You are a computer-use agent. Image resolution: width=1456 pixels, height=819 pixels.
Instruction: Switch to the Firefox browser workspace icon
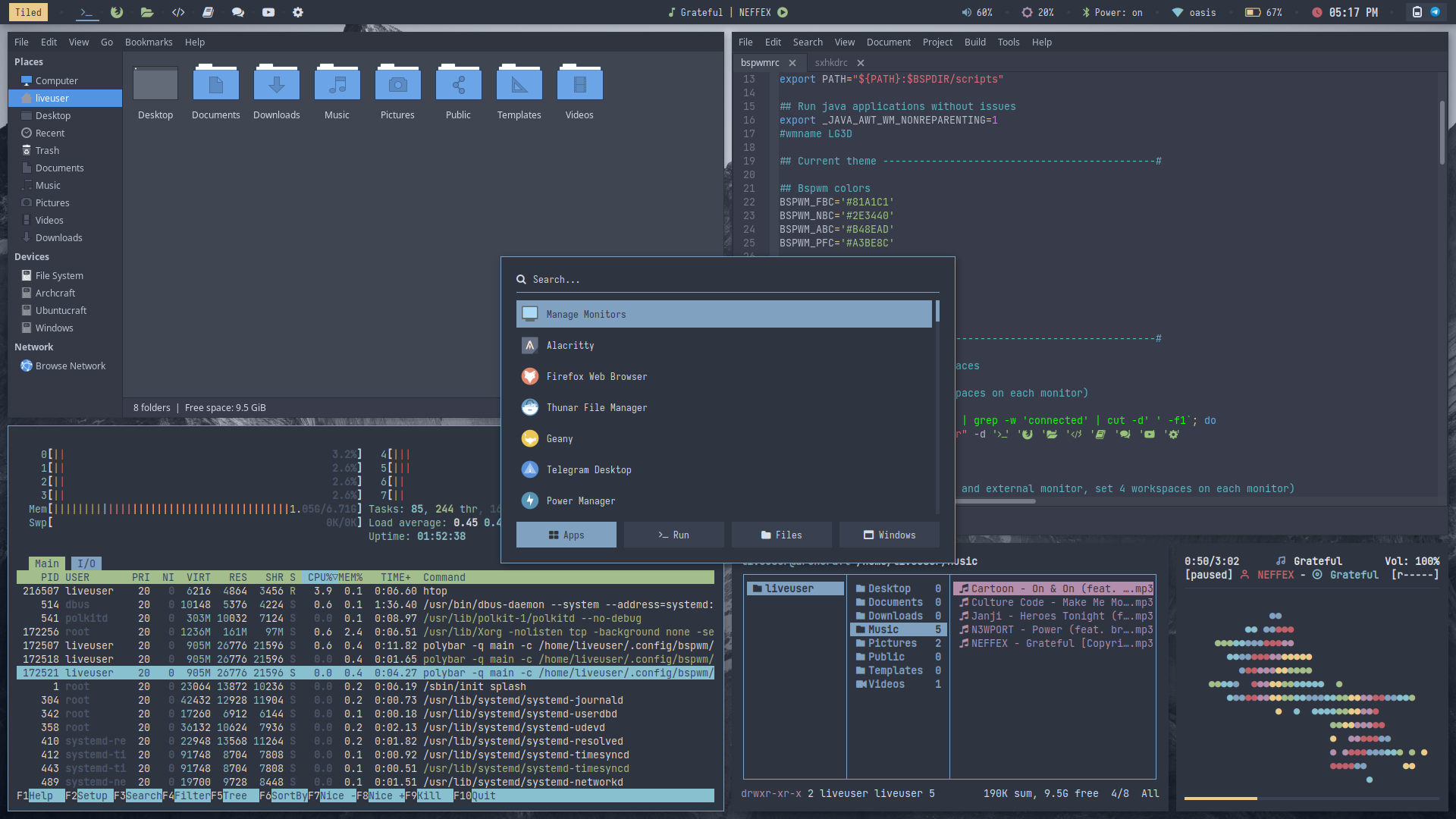[x=116, y=12]
